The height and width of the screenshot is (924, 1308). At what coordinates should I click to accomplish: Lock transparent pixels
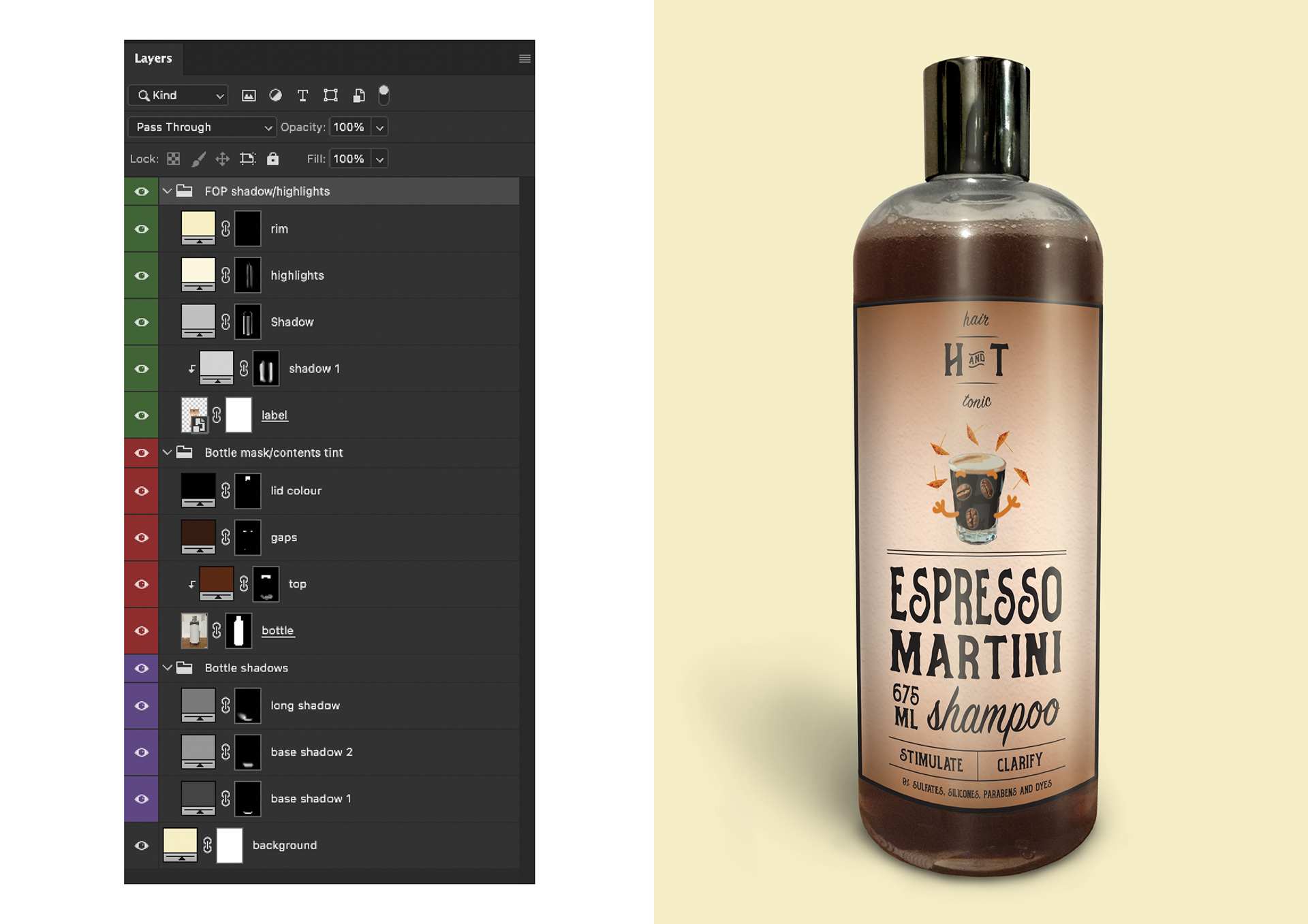coord(174,159)
